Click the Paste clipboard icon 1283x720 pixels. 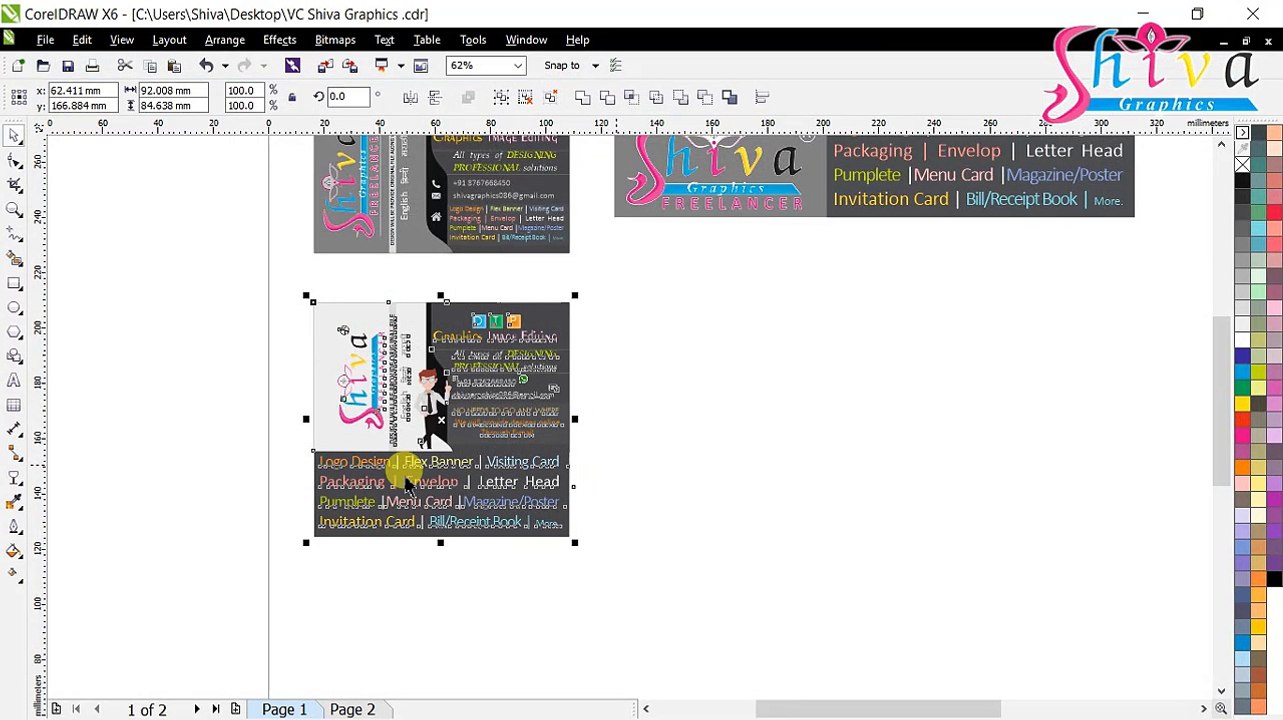coord(174,66)
